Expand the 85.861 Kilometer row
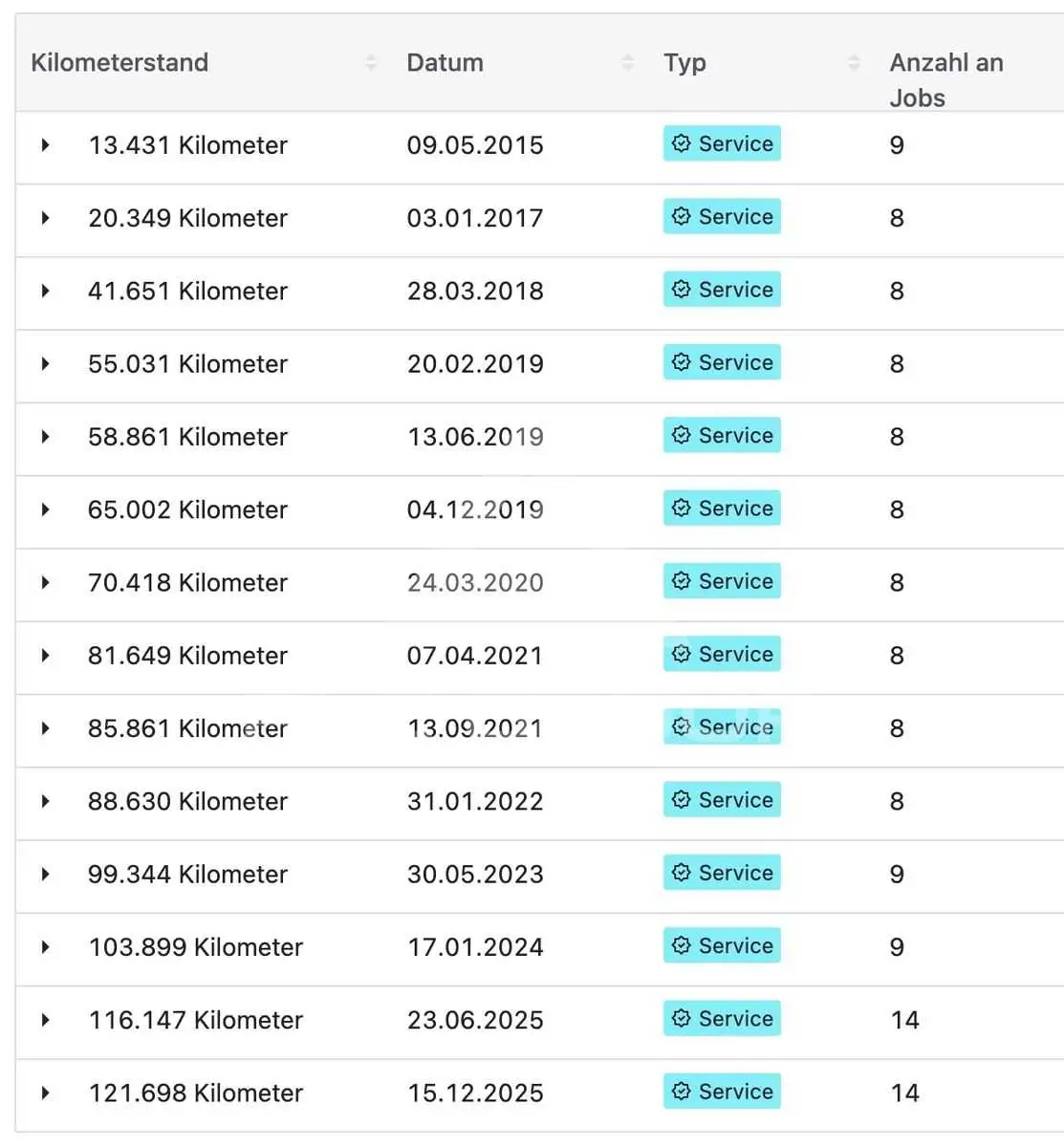 [x=45, y=728]
